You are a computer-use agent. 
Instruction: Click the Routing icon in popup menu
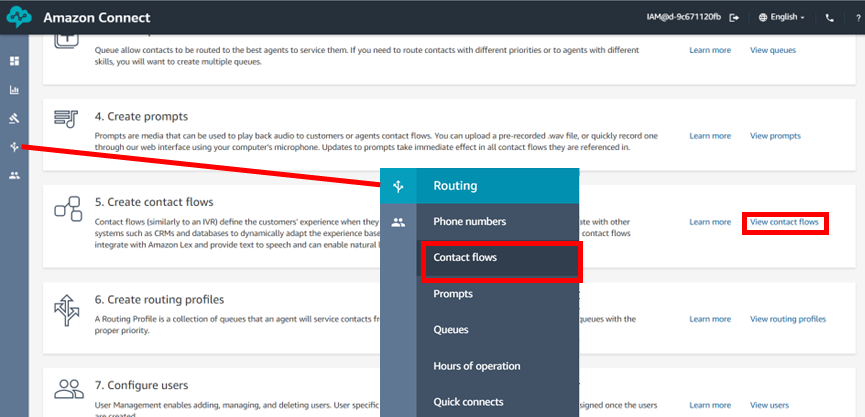coord(398,186)
